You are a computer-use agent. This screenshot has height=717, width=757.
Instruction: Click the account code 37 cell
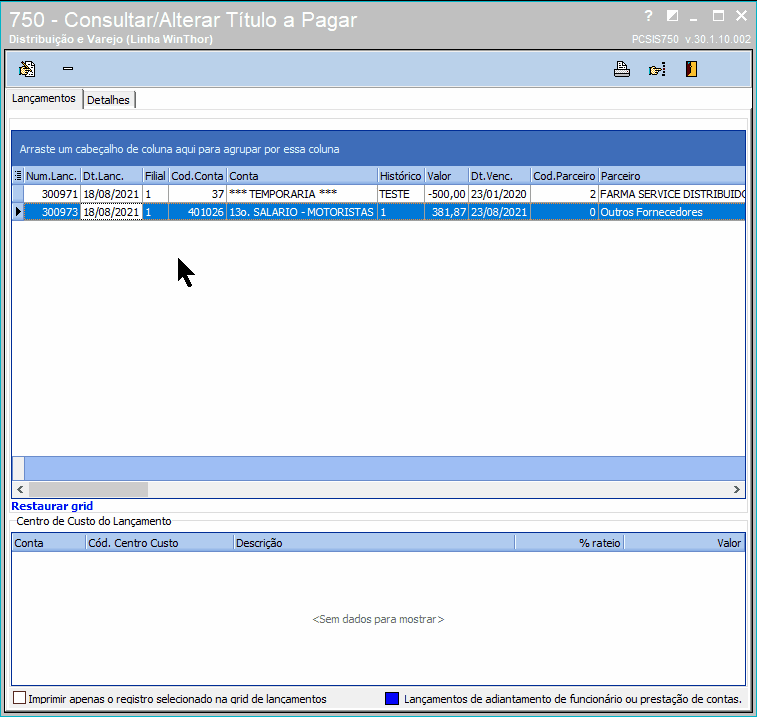point(197,194)
